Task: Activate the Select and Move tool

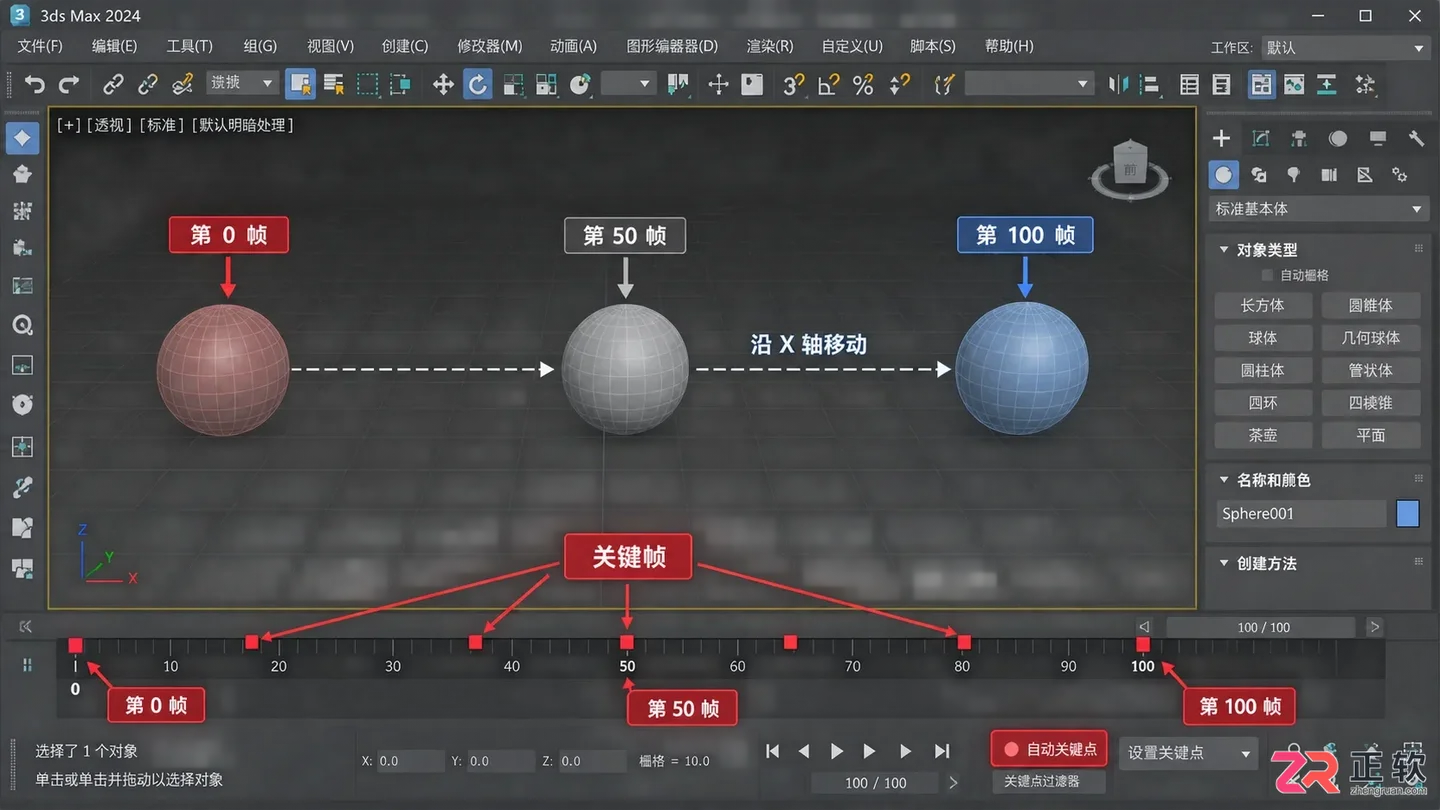Action: 443,85
